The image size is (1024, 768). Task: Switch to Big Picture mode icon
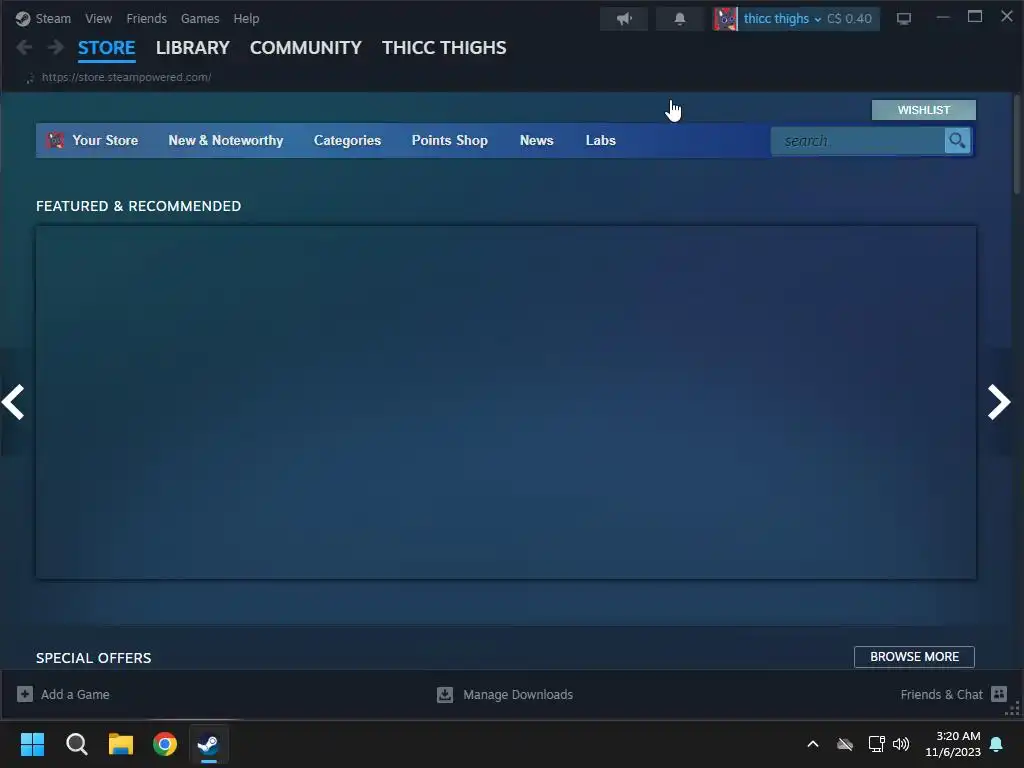tap(904, 18)
